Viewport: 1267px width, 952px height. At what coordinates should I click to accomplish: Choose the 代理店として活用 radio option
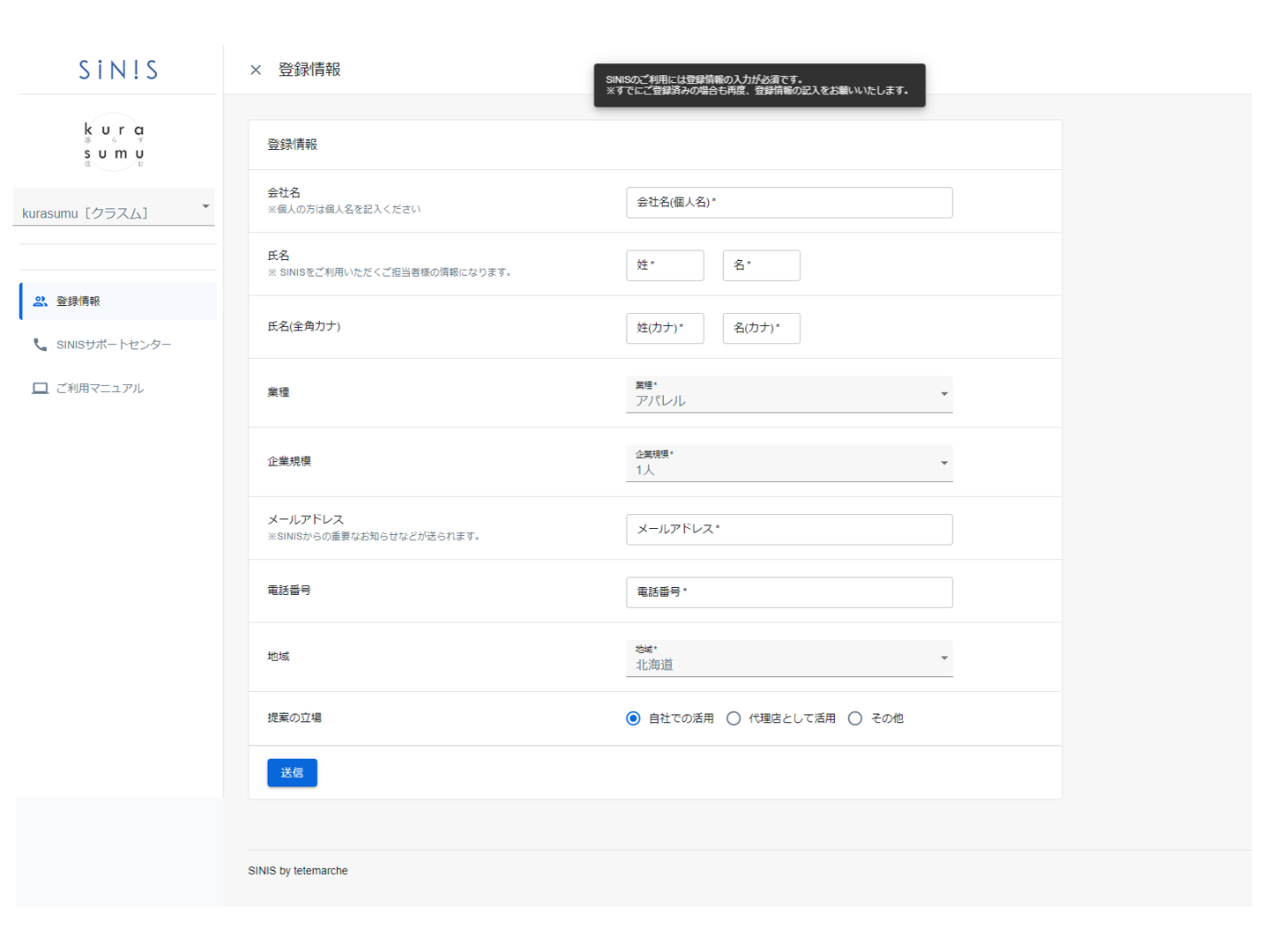[x=734, y=718]
